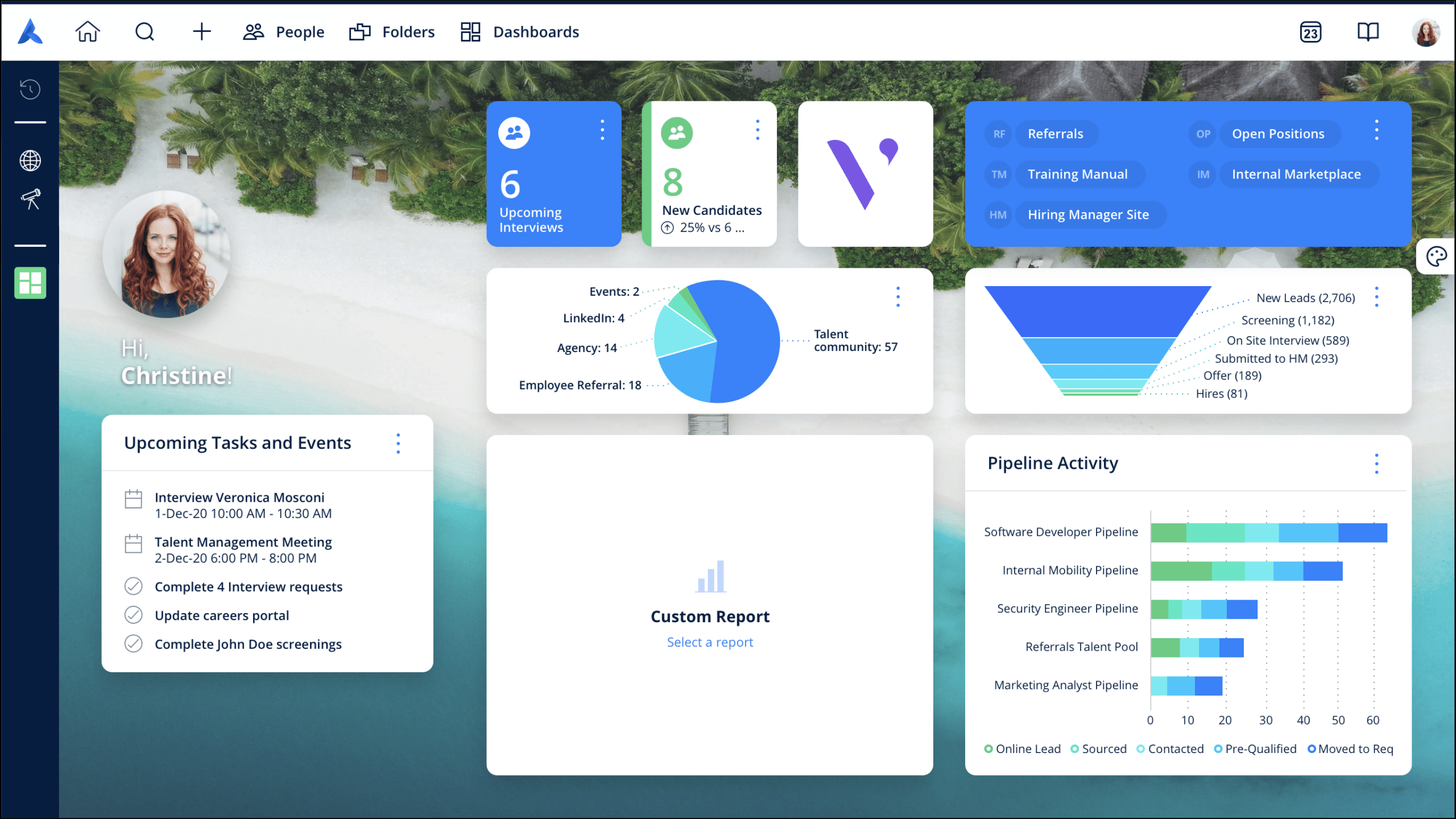Check off Update careers portal task
Image resolution: width=1456 pixels, height=819 pixels.
133,615
